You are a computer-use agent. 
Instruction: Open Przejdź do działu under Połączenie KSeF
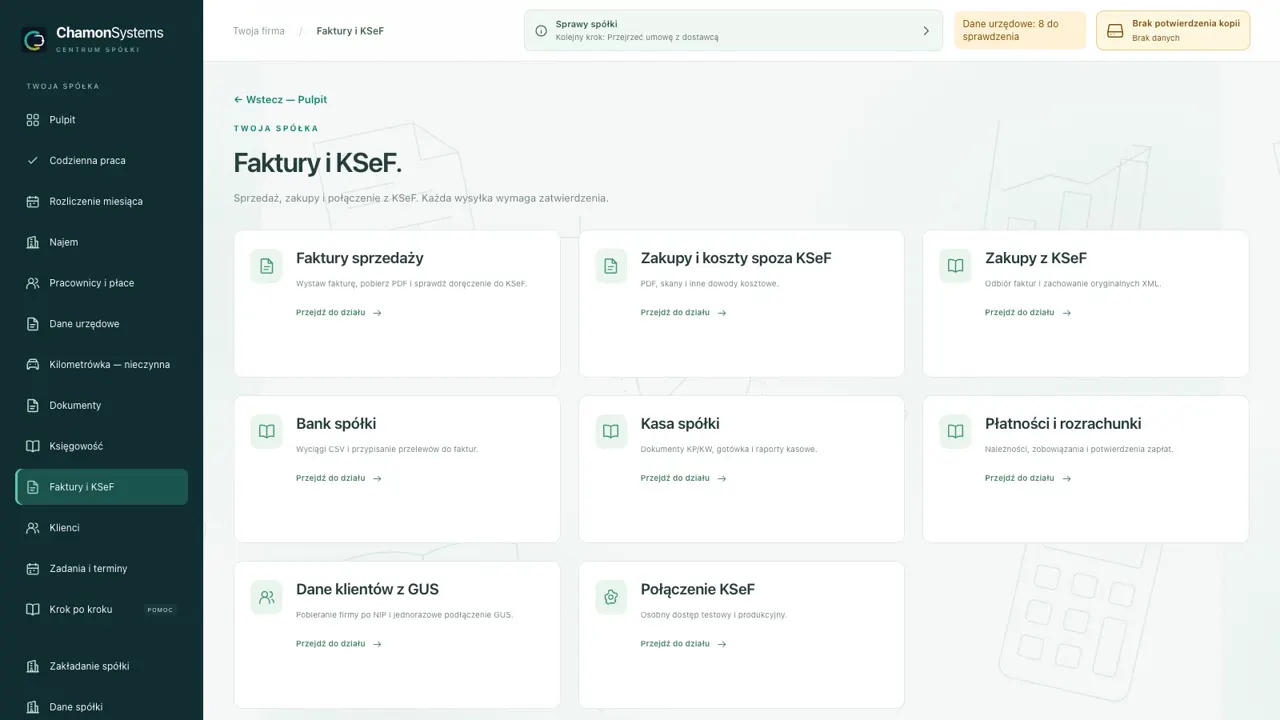tap(683, 644)
